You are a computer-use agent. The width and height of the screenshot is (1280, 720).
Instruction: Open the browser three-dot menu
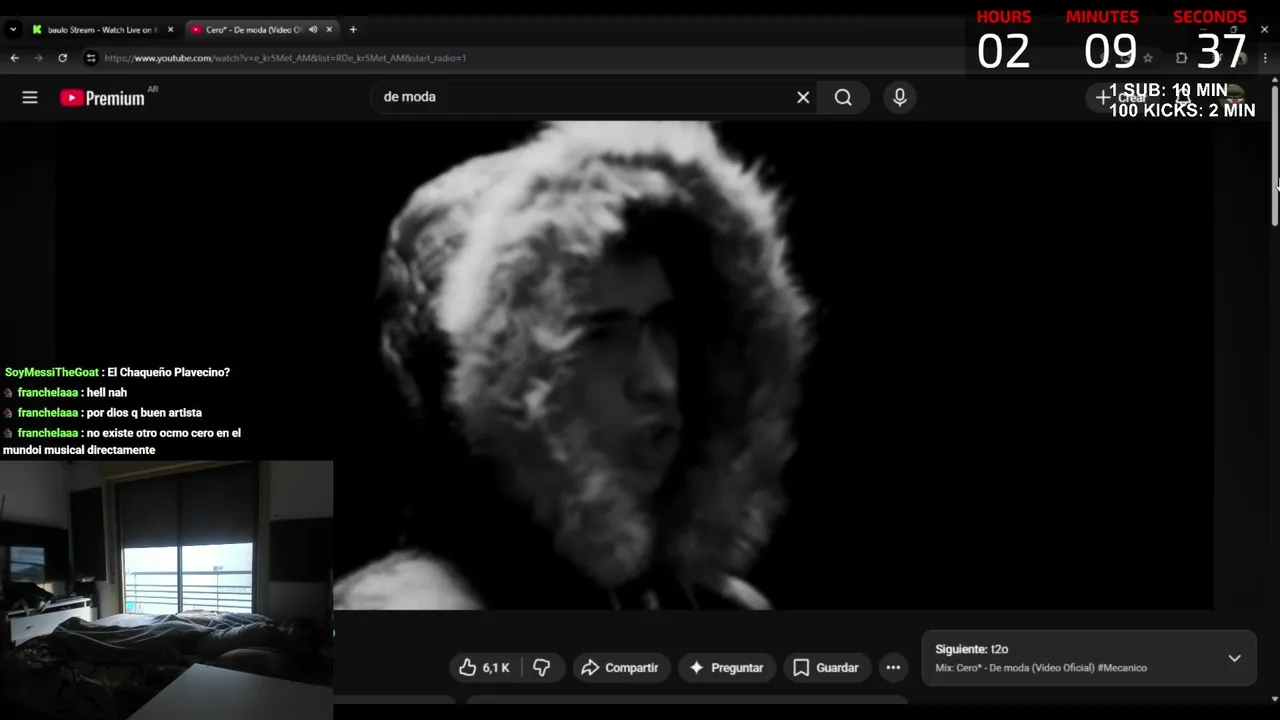pyautogui.click(x=1265, y=58)
